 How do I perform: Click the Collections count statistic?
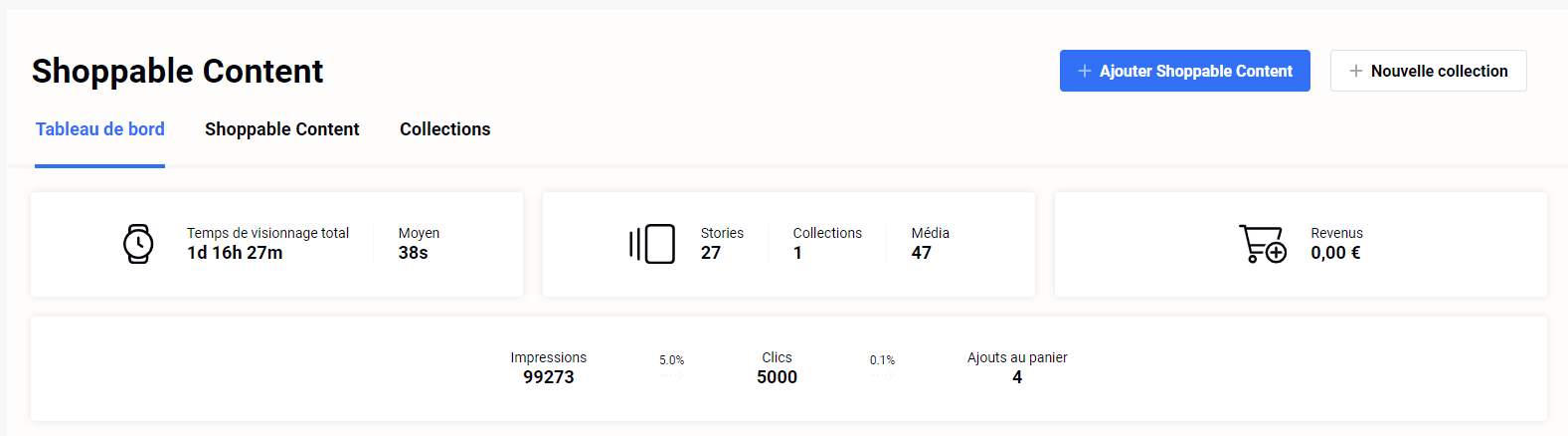(x=798, y=253)
